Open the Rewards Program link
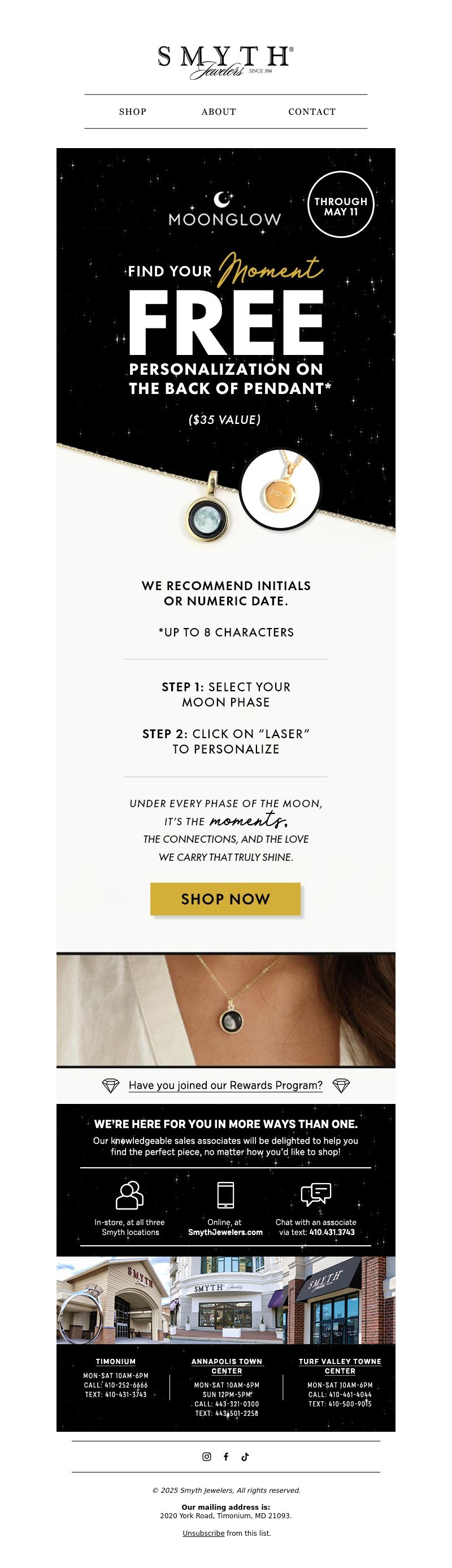 tap(225, 1085)
